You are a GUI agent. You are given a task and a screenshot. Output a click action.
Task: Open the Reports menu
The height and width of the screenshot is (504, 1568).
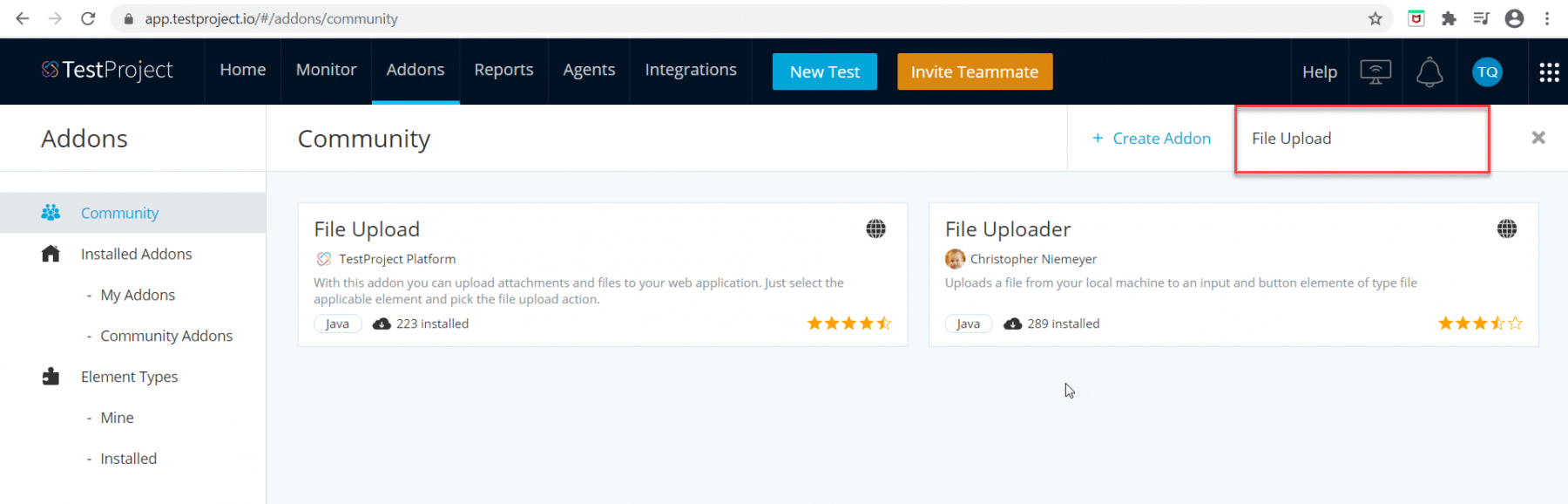504,70
